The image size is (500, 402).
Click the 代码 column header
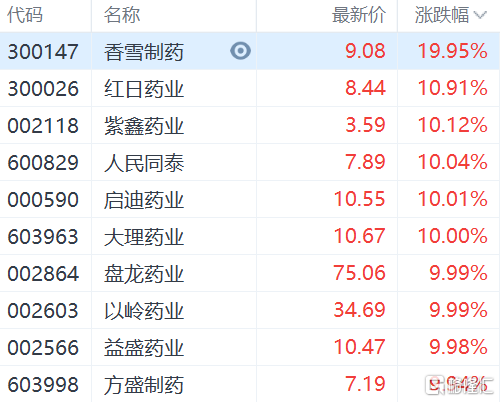pos(25,15)
